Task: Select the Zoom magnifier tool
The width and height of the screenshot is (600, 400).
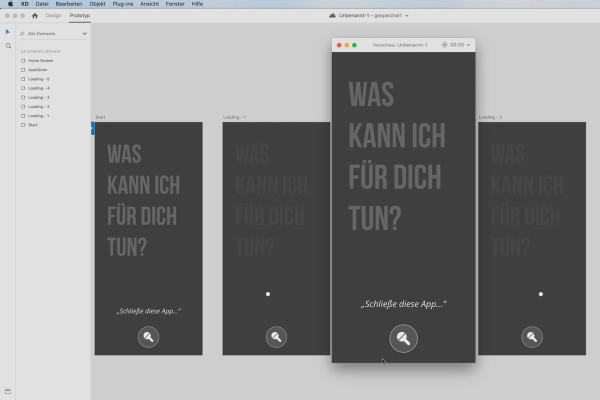Action: pos(8,46)
